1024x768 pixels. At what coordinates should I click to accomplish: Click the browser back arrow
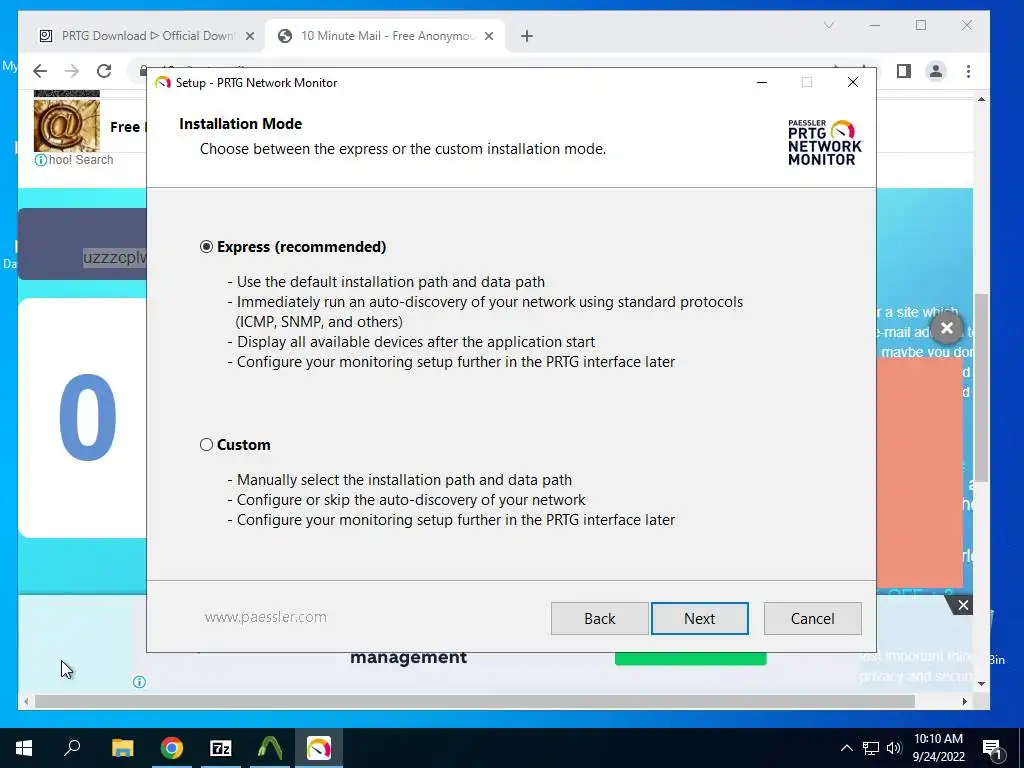point(40,71)
